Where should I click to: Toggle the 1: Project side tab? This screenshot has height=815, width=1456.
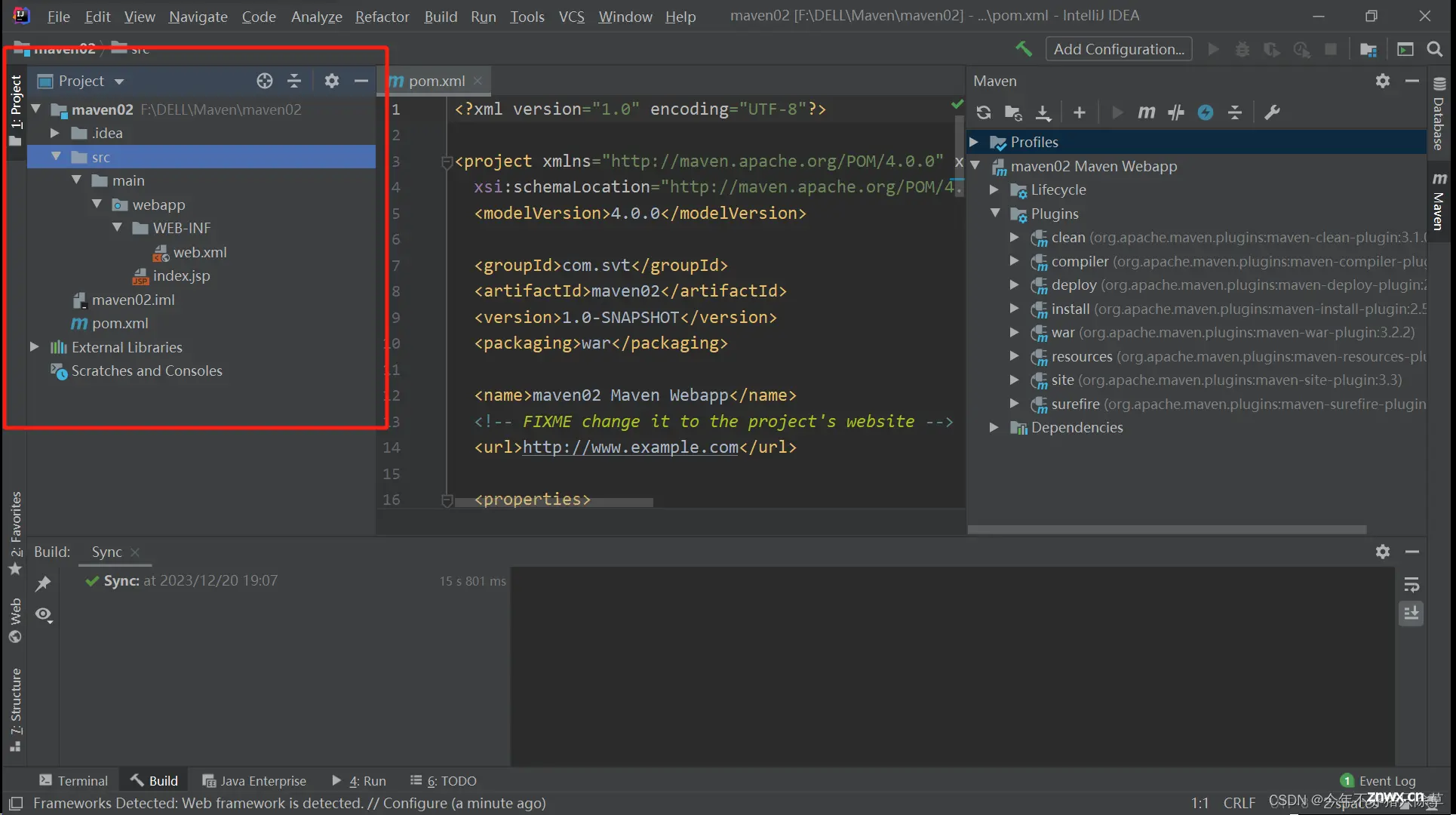(x=15, y=111)
